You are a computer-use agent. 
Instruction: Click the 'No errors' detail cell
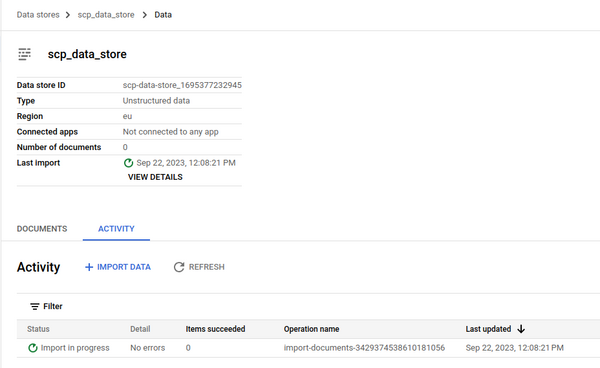coord(148,348)
